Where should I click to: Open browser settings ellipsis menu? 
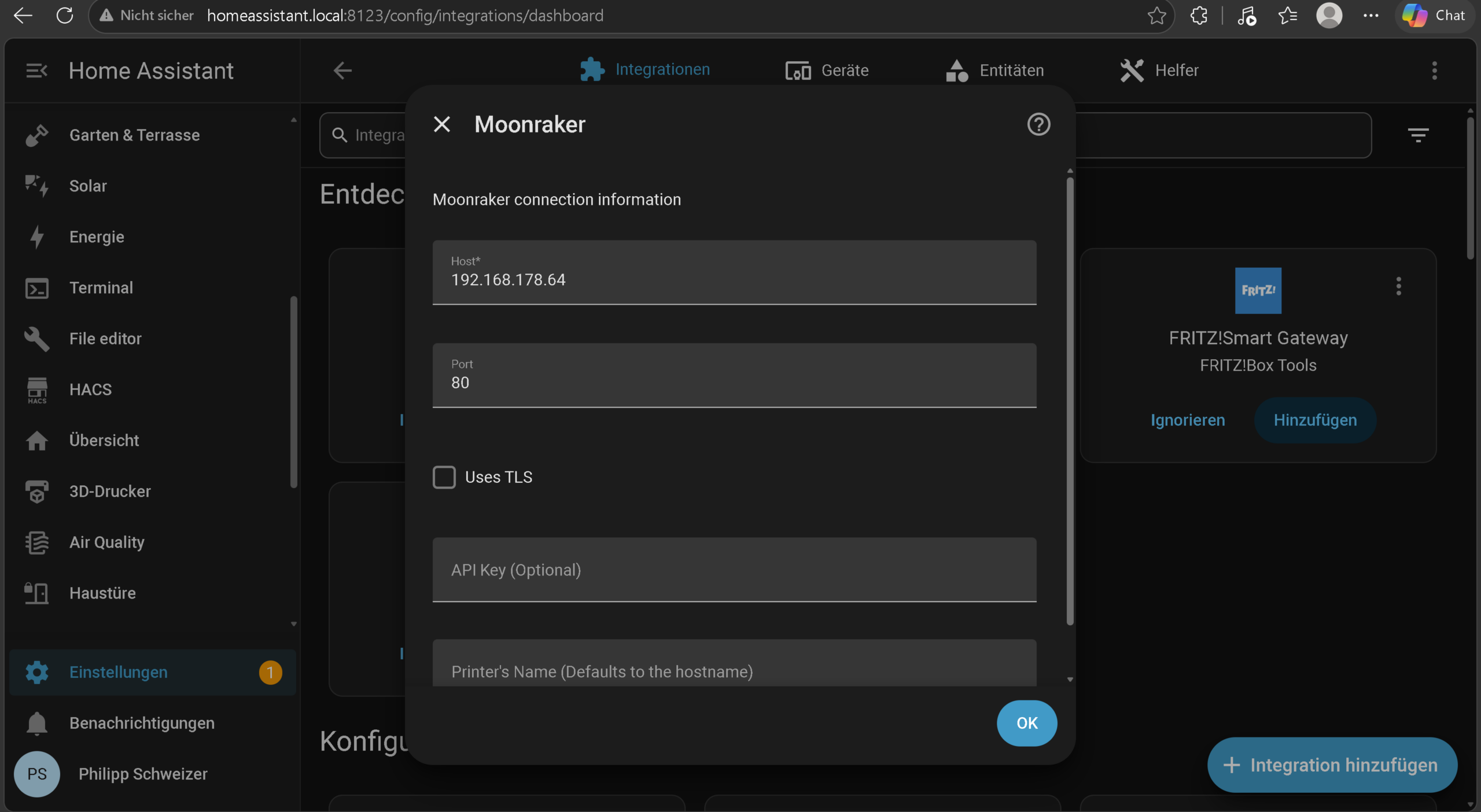(x=1371, y=16)
